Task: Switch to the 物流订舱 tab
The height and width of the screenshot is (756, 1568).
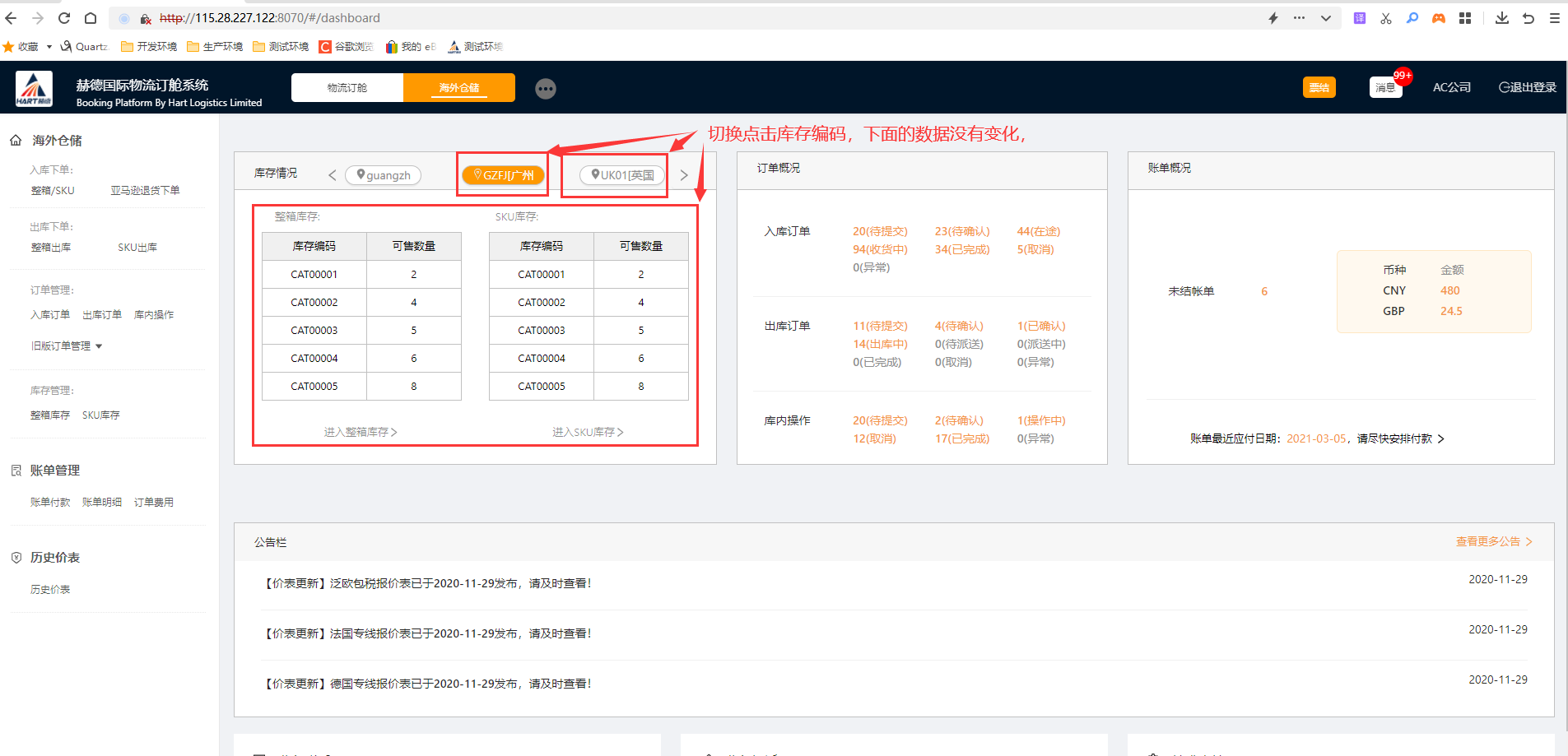Action: point(347,88)
